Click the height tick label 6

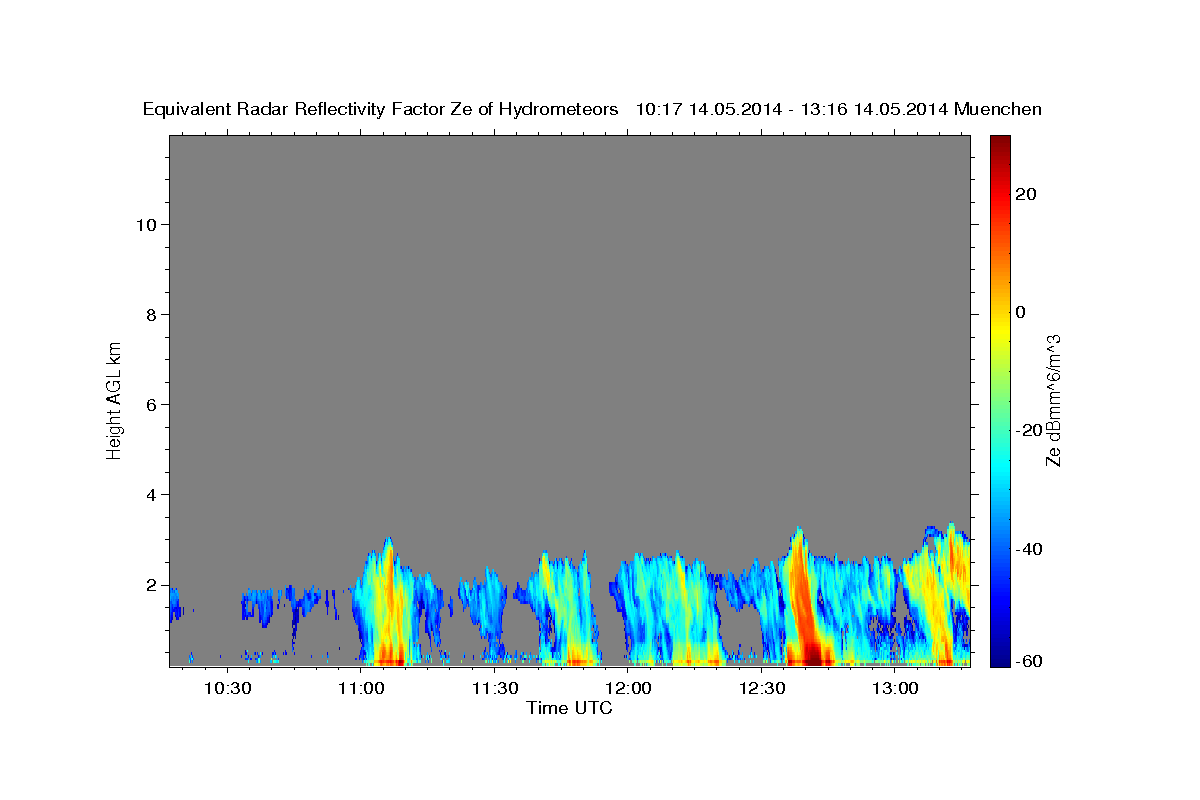pos(152,405)
